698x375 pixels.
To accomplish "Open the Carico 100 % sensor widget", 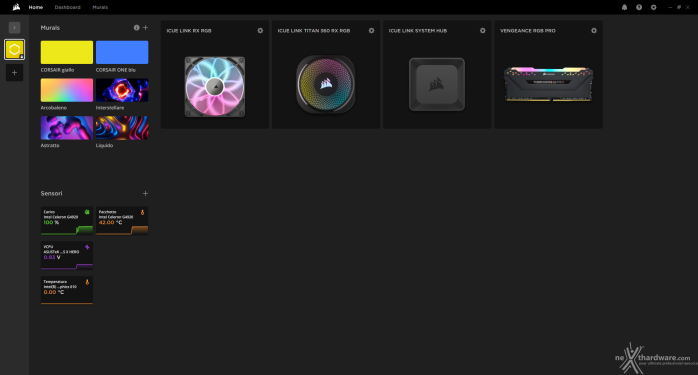I will pyautogui.click(x=67, y=220).
